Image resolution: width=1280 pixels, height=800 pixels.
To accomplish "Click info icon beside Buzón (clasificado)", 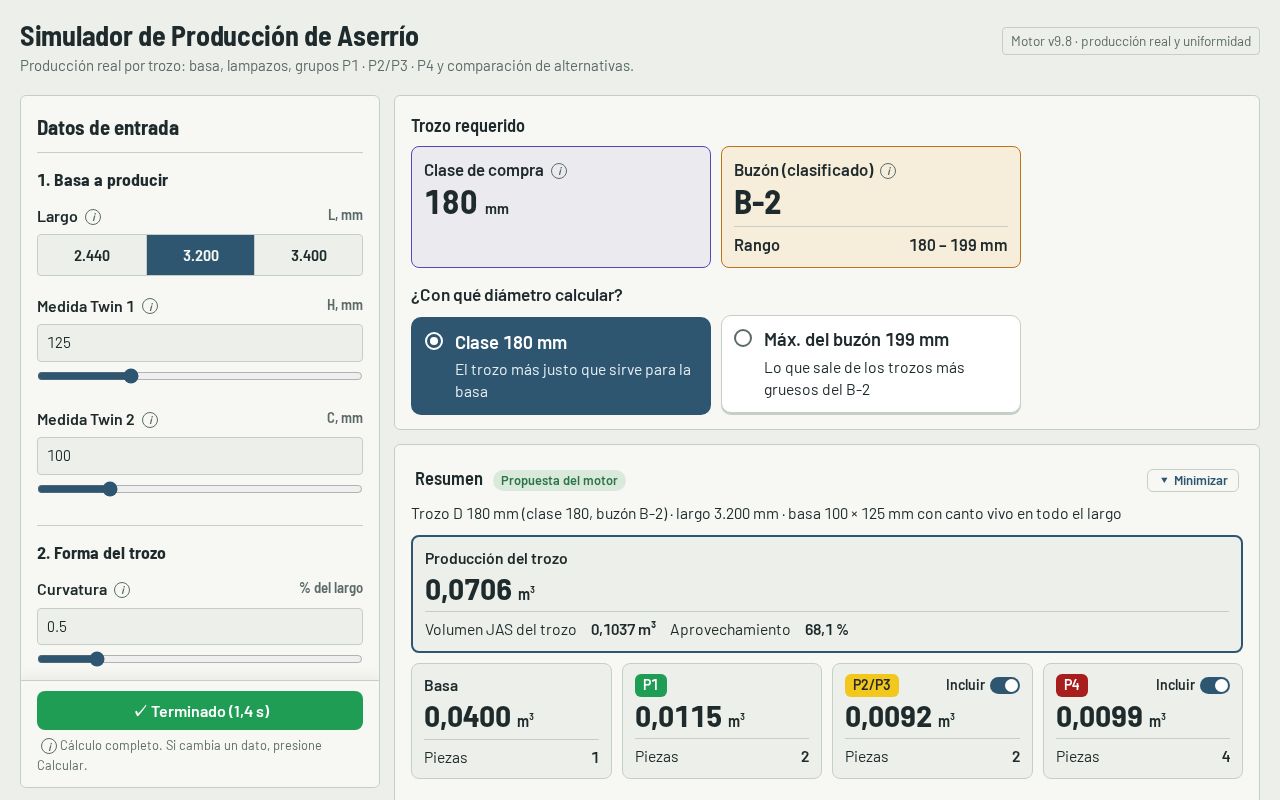I will point(888,171).
